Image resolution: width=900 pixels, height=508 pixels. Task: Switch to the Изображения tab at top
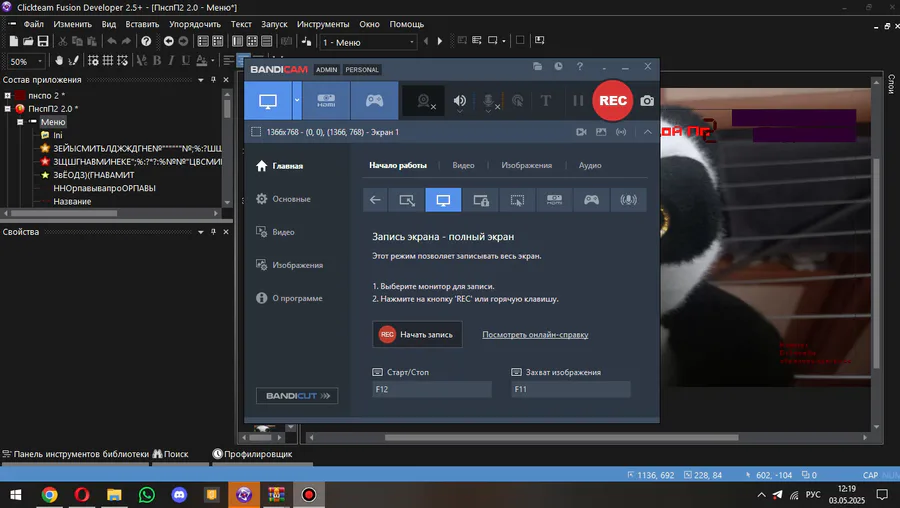tap(526, 165)
